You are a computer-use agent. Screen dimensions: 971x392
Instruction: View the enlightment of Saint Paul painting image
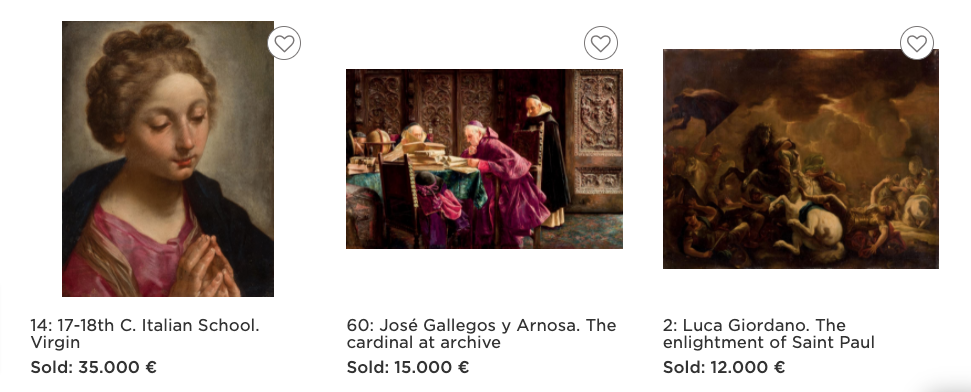801,159
